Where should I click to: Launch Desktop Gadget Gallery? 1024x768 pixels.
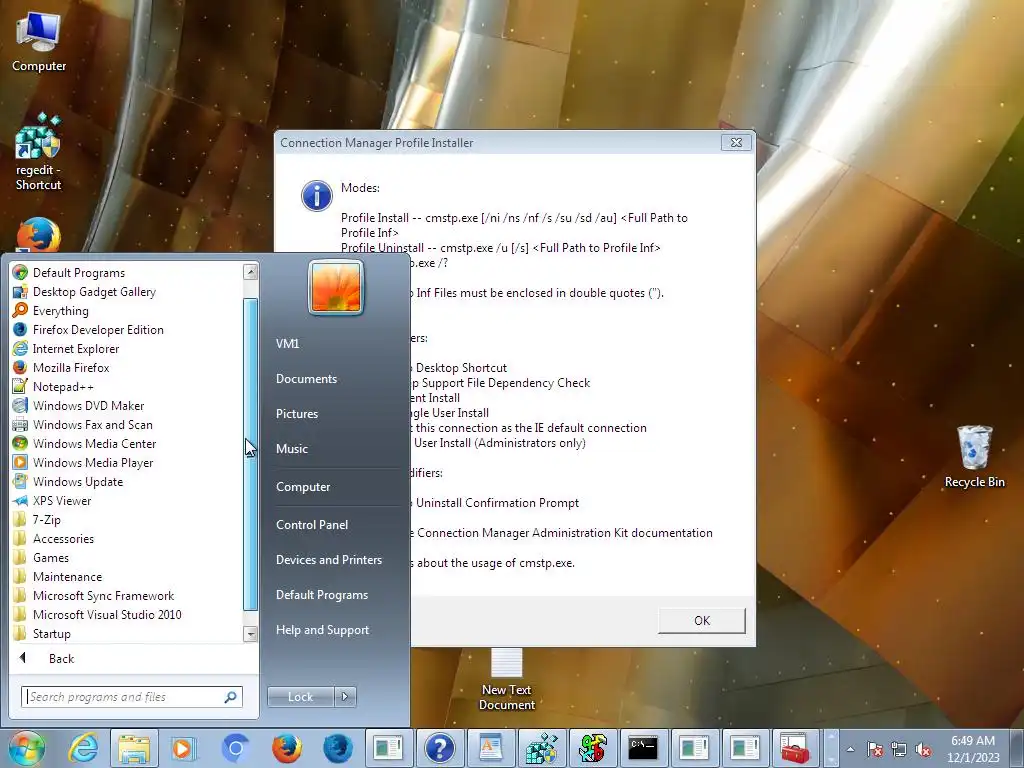(94, 292)
